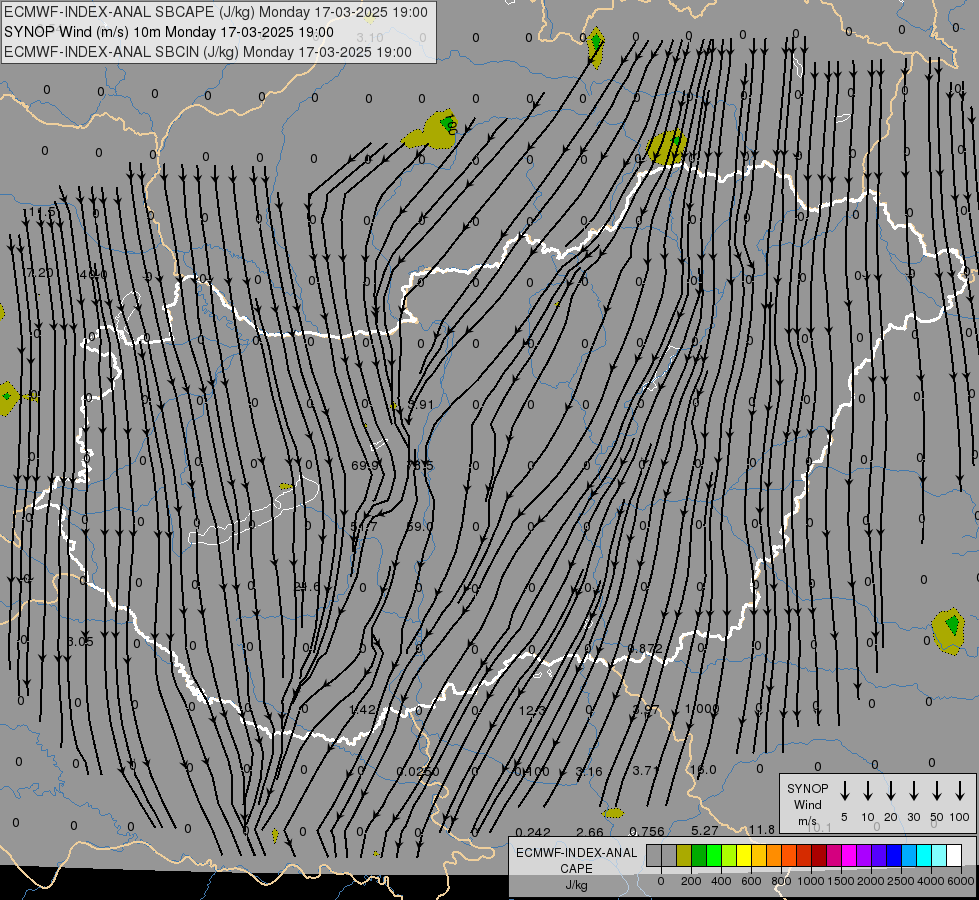This screenshot has height=900, width=979.
Task: Click the '600' tick label on the CAPE scale
Action: click(x=751, y=881)
